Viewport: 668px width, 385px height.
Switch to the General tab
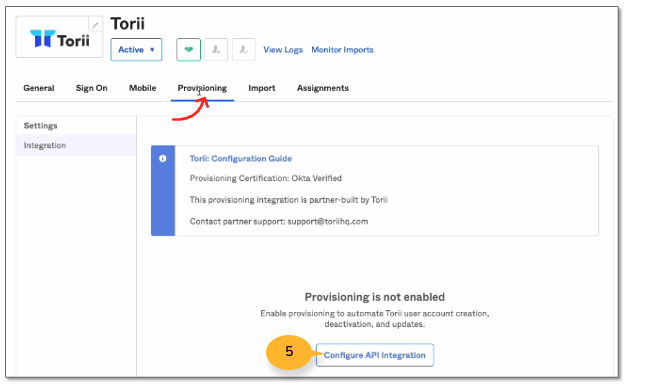(39, 88)
